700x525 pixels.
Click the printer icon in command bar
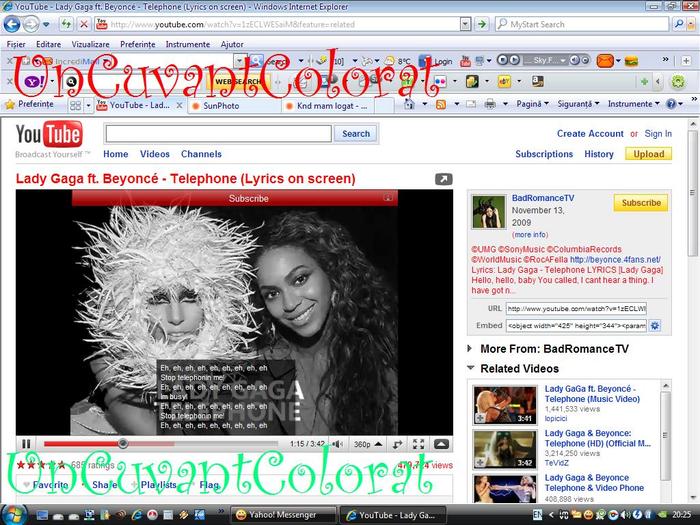(490, 104)
